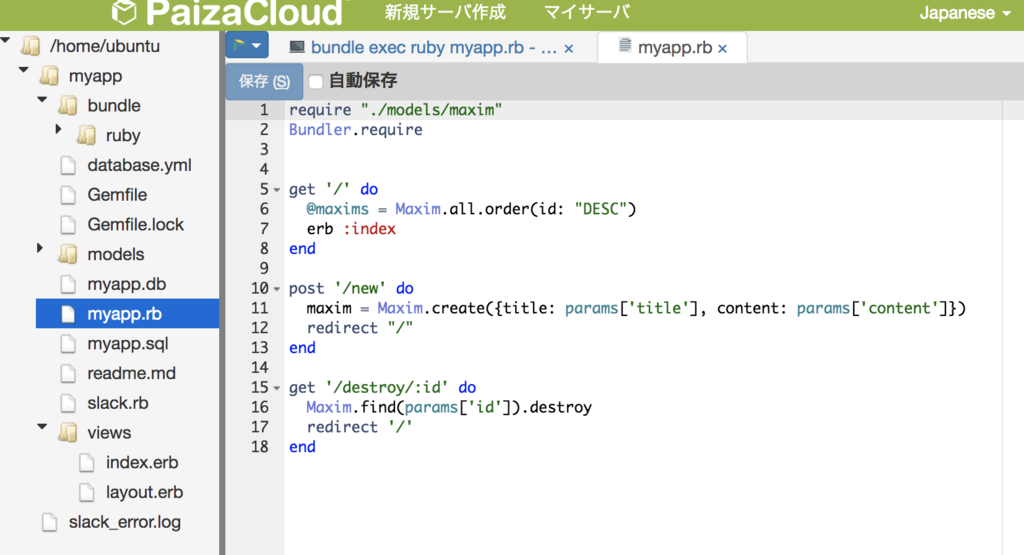The width and height of the screenshot is (1024, 555).
Task: Select myapp.rb in the file tree
Action: [x=125, y=314]
